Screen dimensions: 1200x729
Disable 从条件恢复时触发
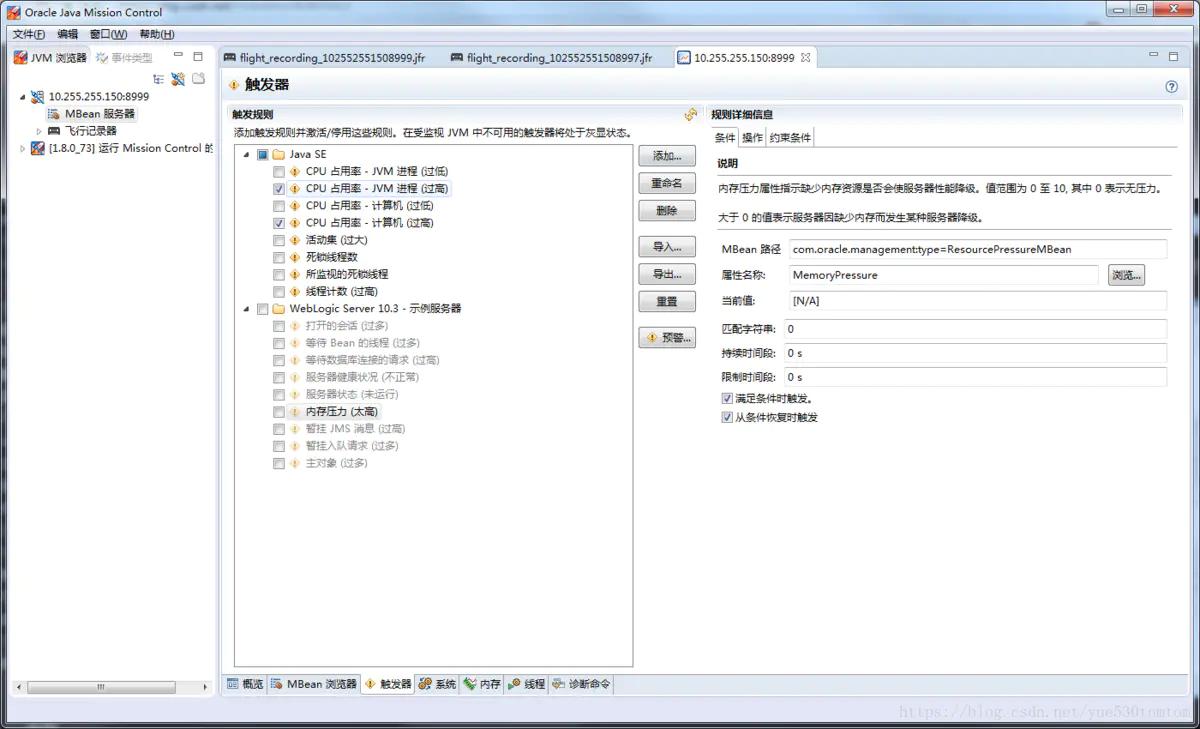725,417
